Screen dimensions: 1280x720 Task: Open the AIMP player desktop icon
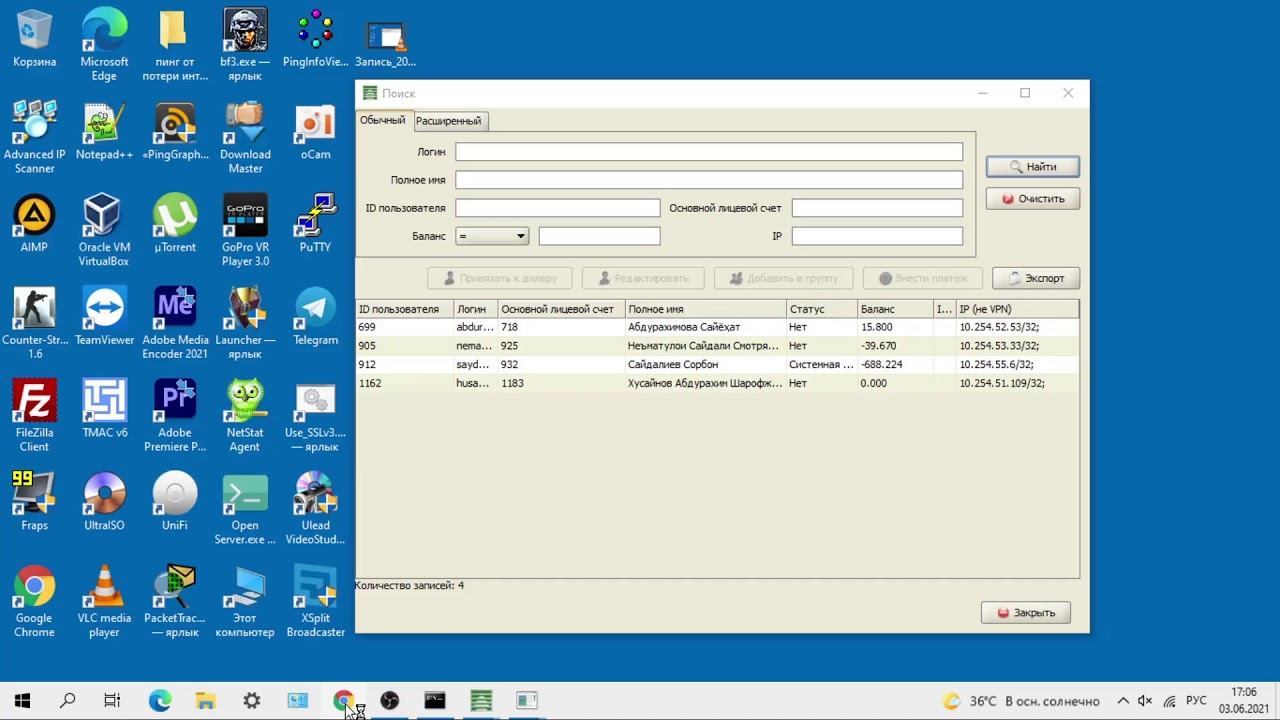(x=34, y=223)
